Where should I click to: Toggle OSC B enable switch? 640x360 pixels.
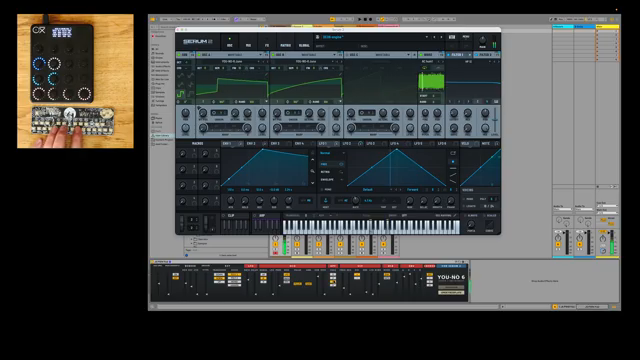tap(273, 55)
